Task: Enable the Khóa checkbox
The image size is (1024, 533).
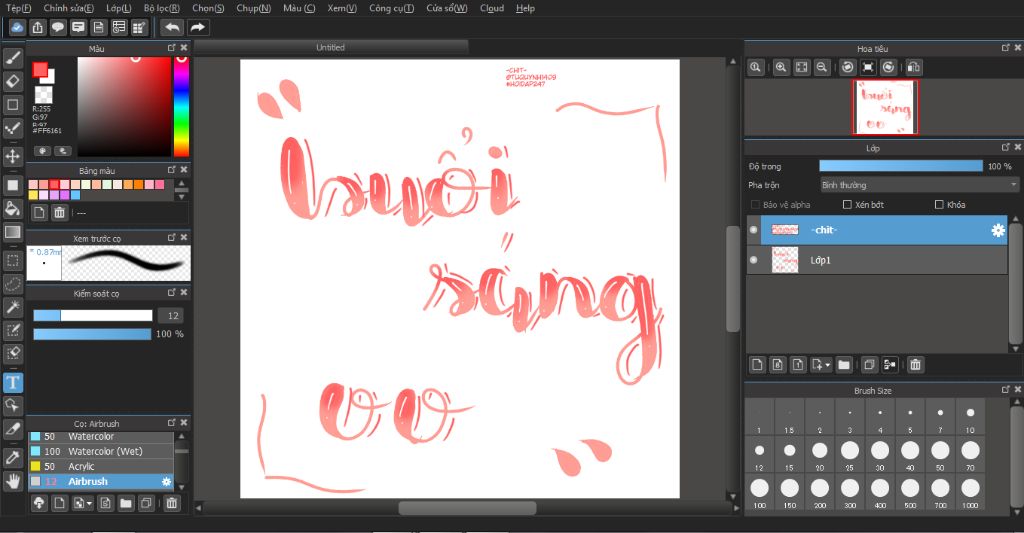Action: point(939,204)
